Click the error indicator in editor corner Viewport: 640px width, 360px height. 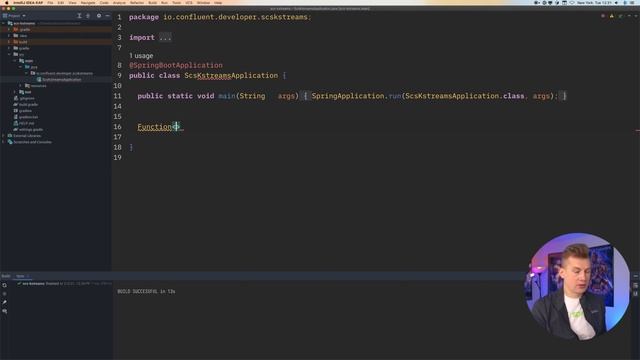[603, 16]
